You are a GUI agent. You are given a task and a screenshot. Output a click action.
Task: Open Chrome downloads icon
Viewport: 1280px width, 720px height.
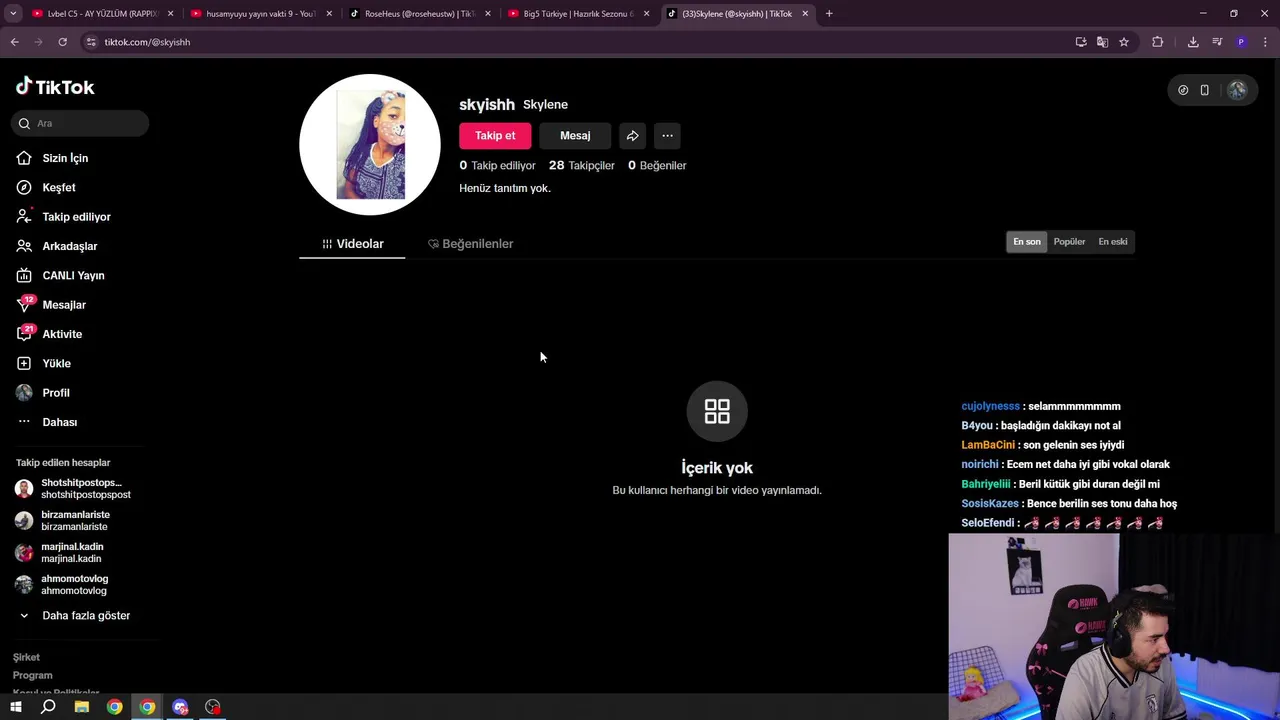tap(1193, 42)
